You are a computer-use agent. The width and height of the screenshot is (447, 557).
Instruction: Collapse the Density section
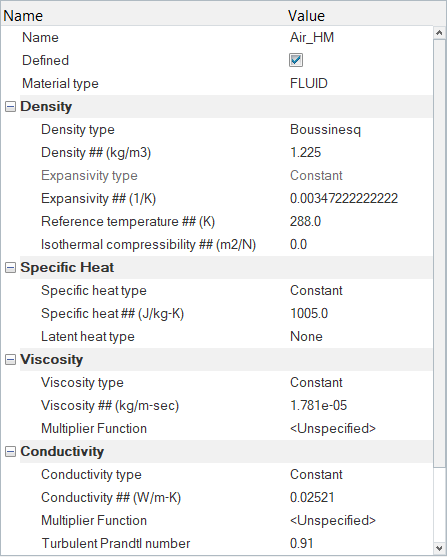[10, 106]
